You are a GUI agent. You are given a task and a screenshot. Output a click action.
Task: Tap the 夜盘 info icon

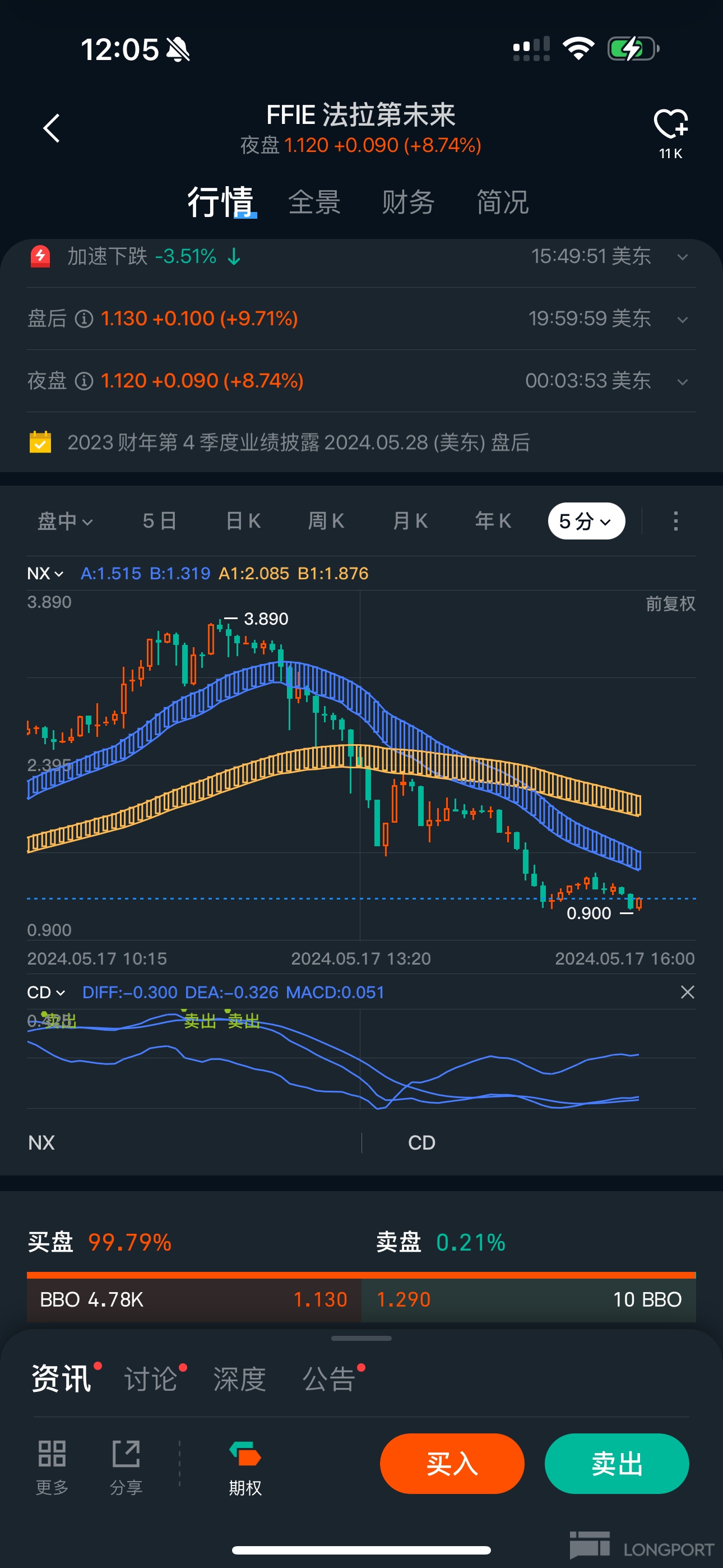coord(84,381)
